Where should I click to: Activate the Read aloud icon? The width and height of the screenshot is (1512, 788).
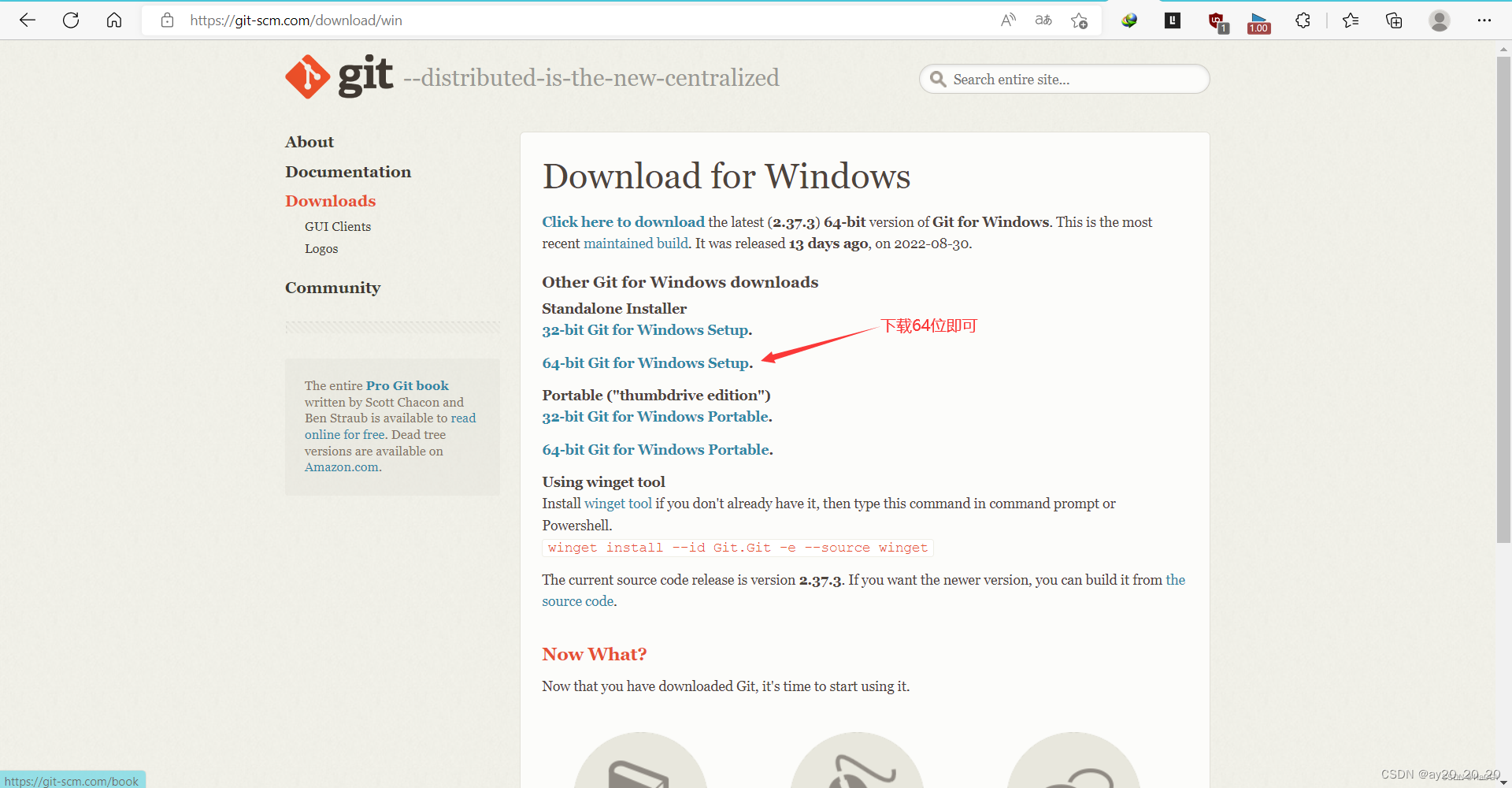point(1008,20)
